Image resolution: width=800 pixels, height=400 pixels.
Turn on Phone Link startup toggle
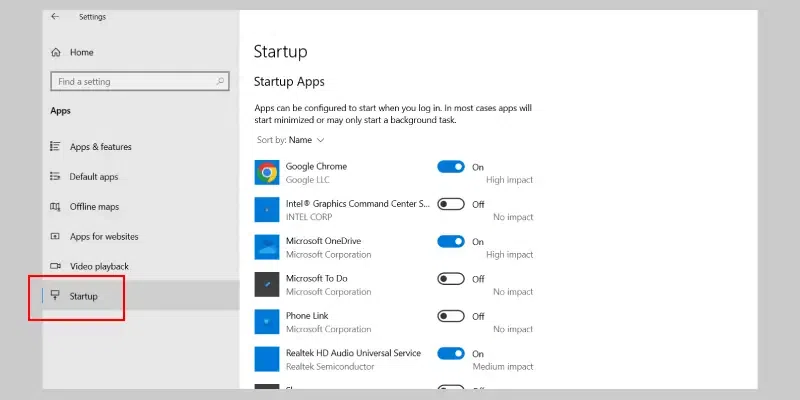[451, 316]
